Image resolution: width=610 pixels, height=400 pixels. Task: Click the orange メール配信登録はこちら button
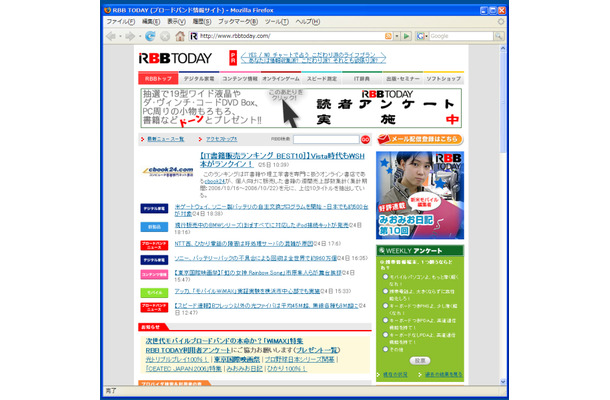420,139
